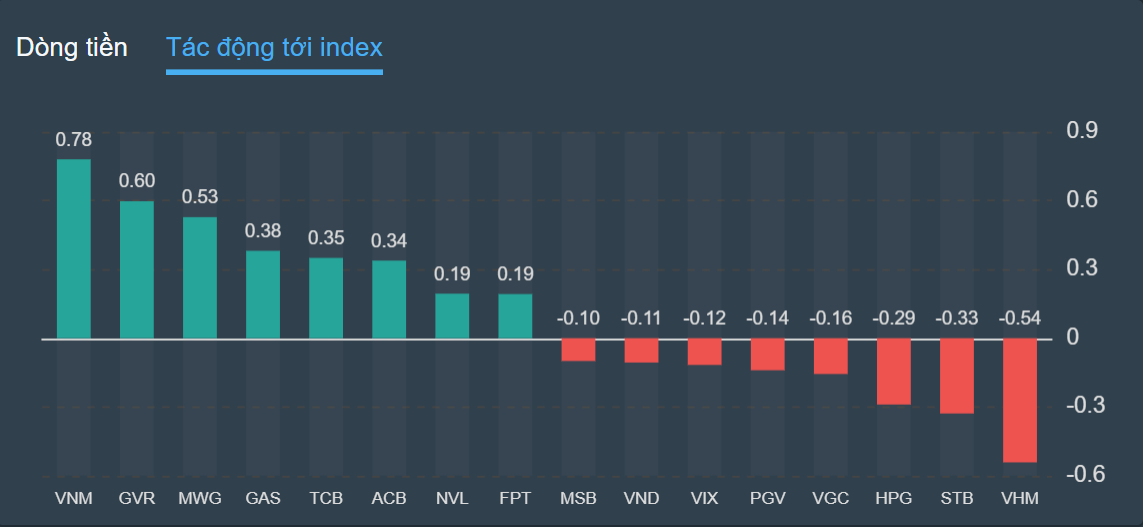Viewport: 1143px width, 527px height.
Task: Select the ACB bar
Action: pos(389,299)
